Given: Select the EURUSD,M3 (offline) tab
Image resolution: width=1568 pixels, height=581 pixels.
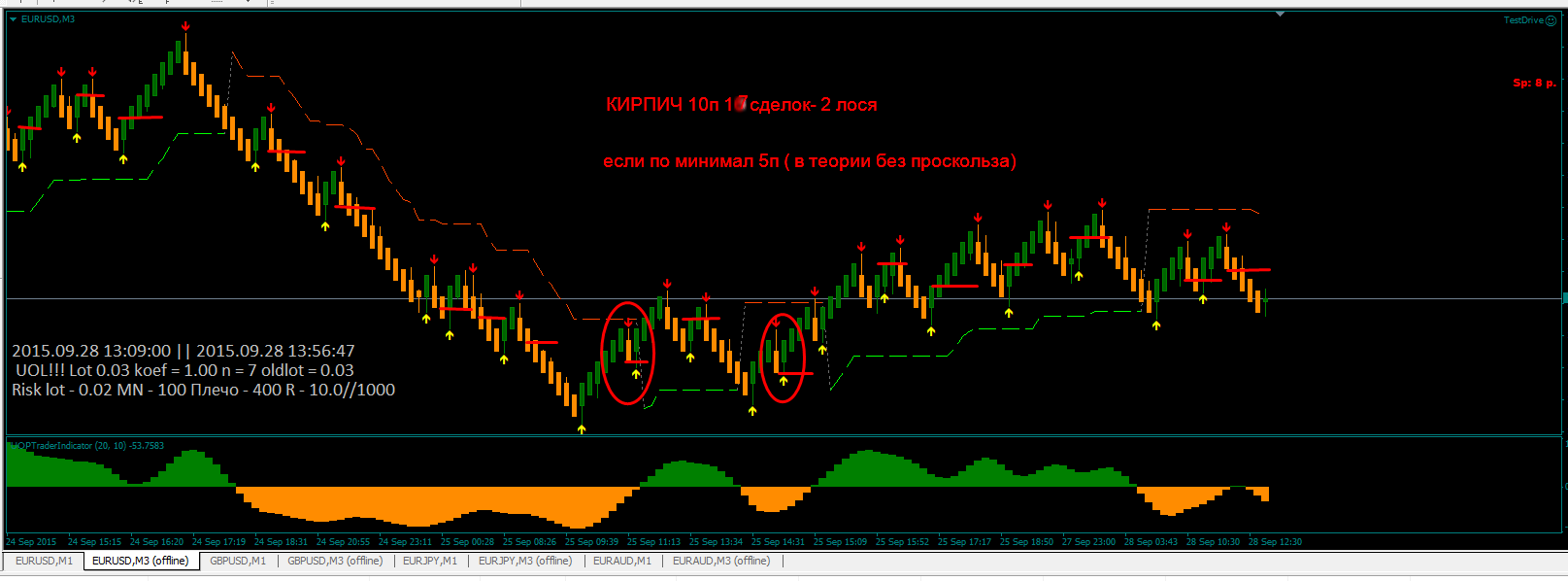Looking at the screenshot, I should [141, 561].
